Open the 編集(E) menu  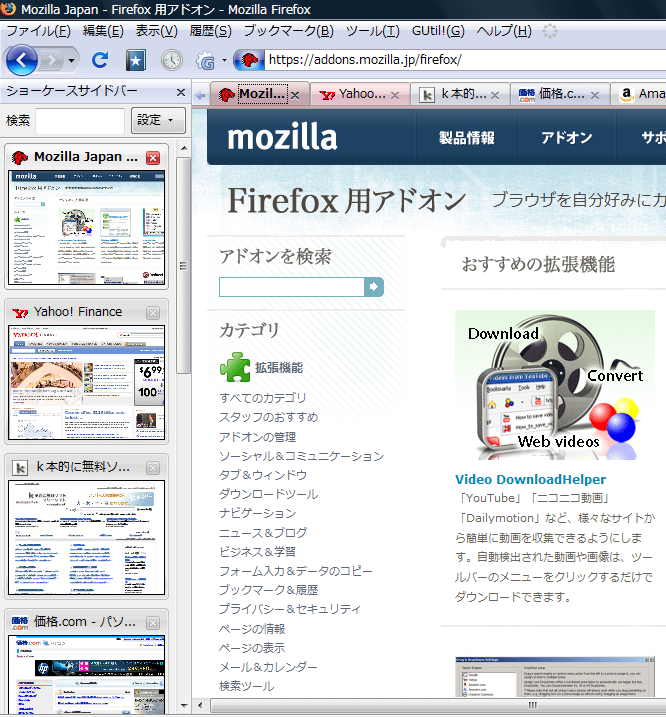tap(103, 31)
